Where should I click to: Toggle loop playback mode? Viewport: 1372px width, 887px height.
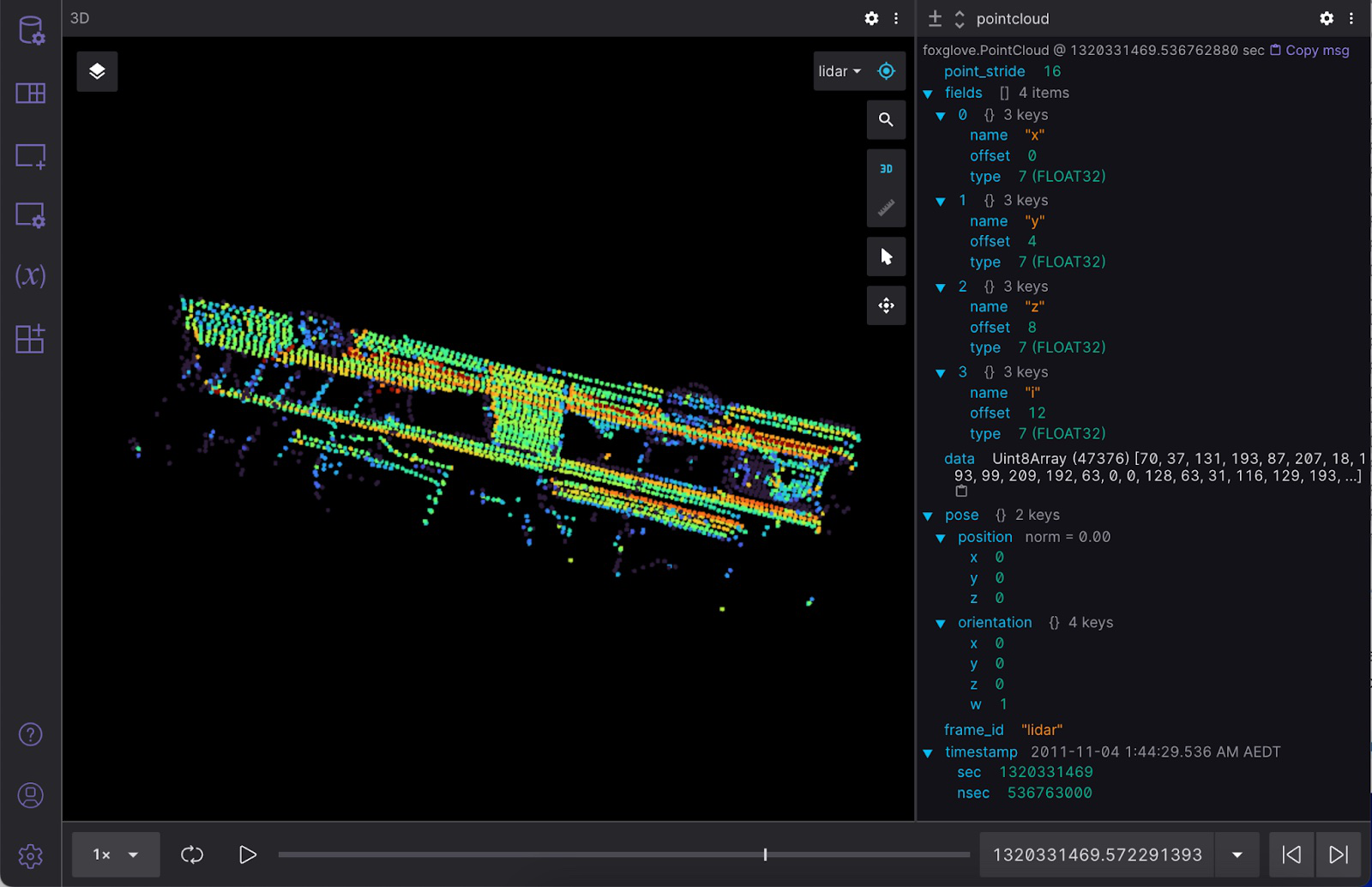tap(191, 854)
